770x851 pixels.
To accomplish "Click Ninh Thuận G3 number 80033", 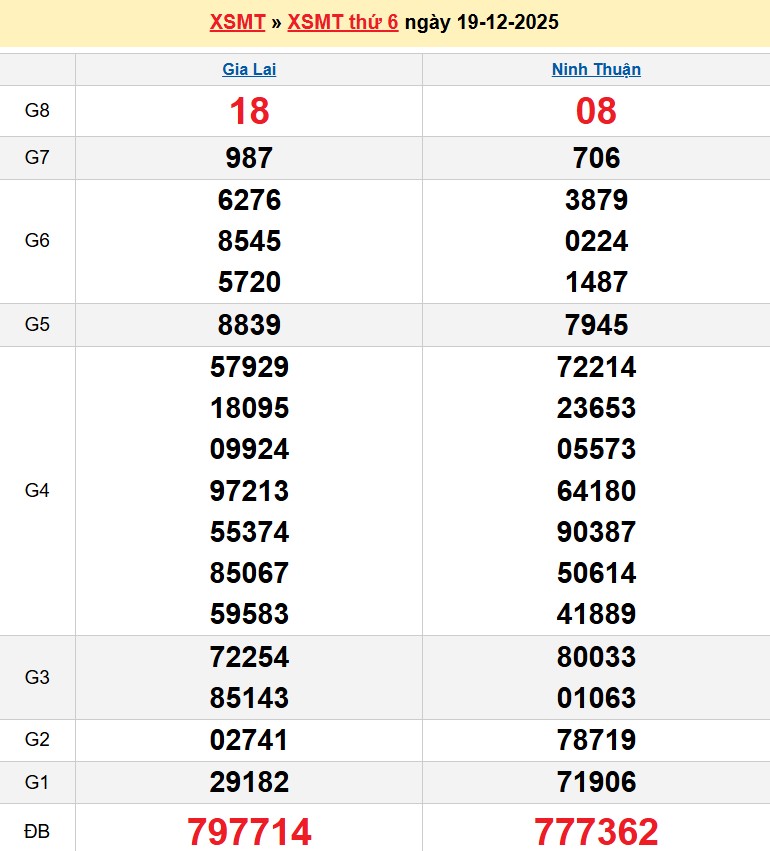I will pos(596,657).
